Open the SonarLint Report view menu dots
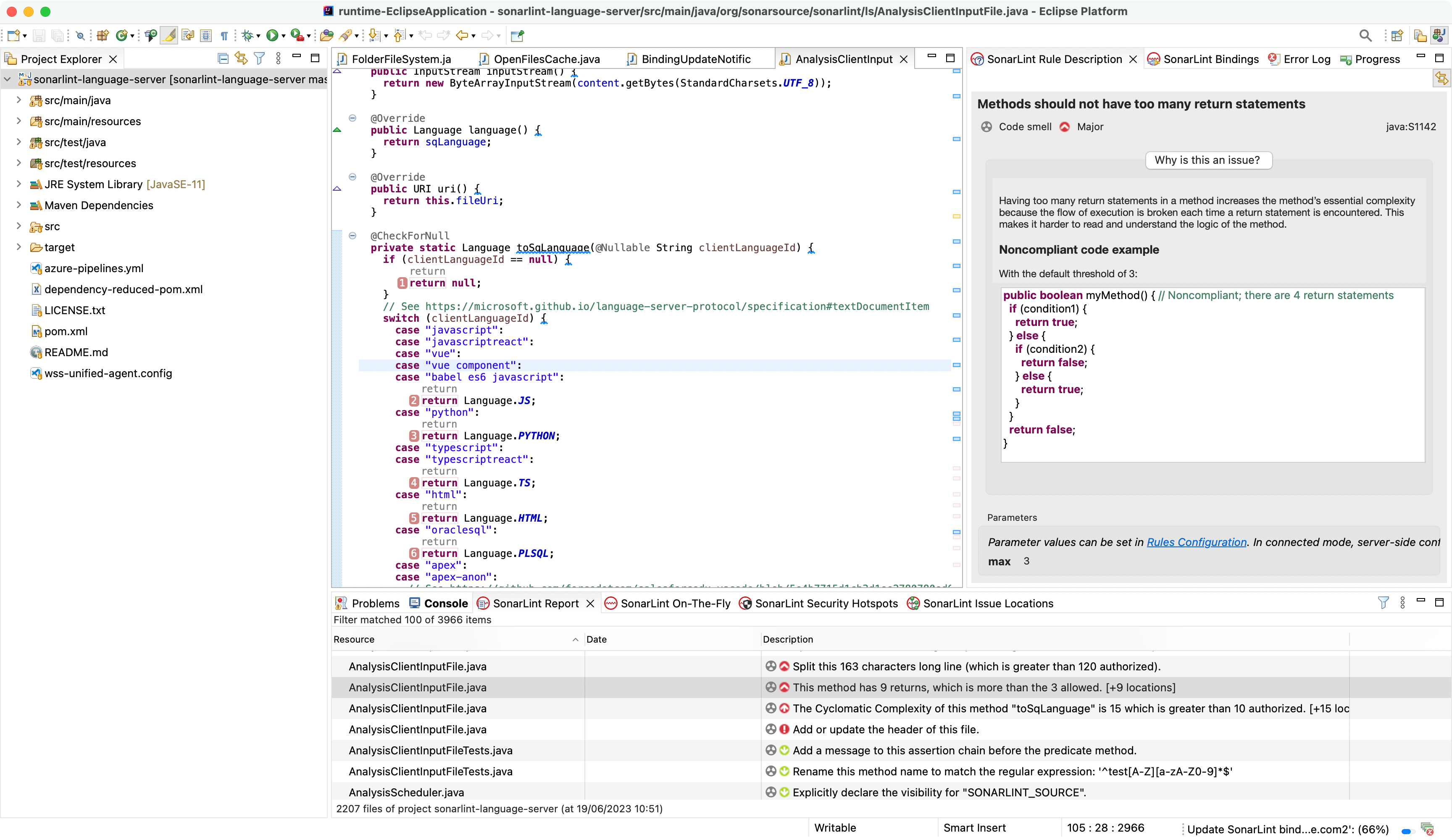This screenshot has width=1452, height=840. pos(1402,603)
